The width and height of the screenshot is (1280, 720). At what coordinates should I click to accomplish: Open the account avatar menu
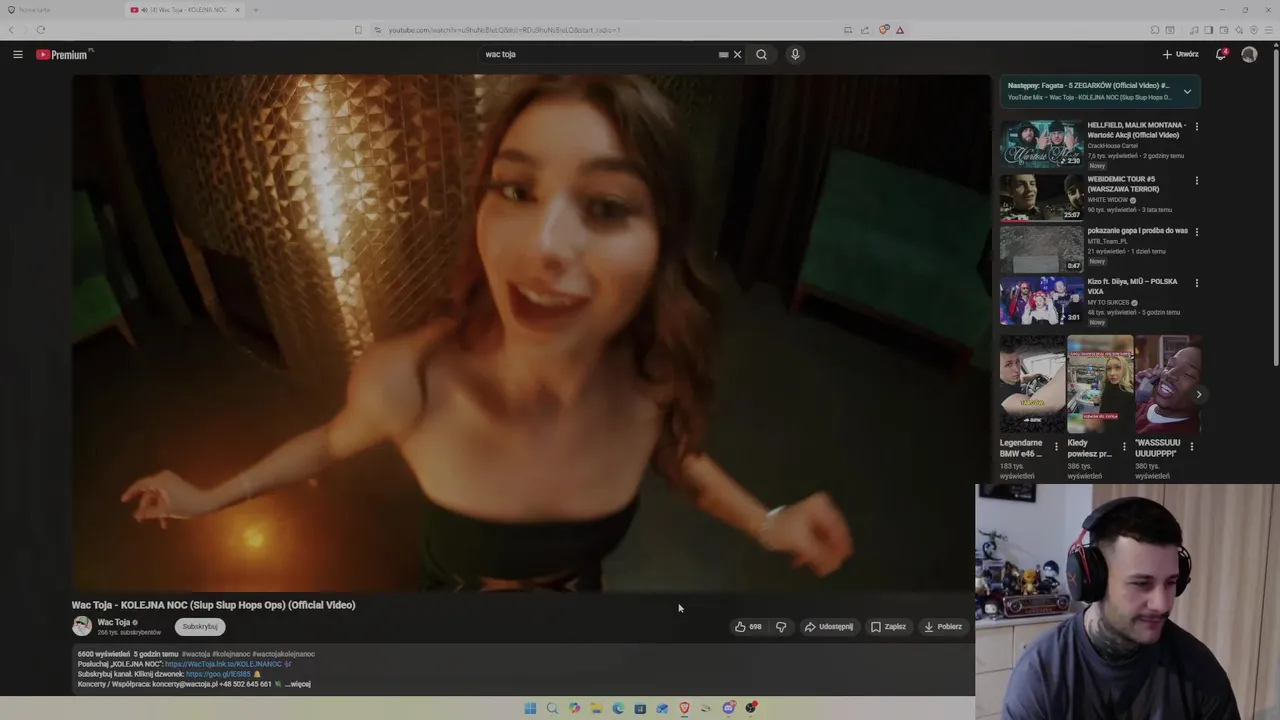tap(1249, 54)
